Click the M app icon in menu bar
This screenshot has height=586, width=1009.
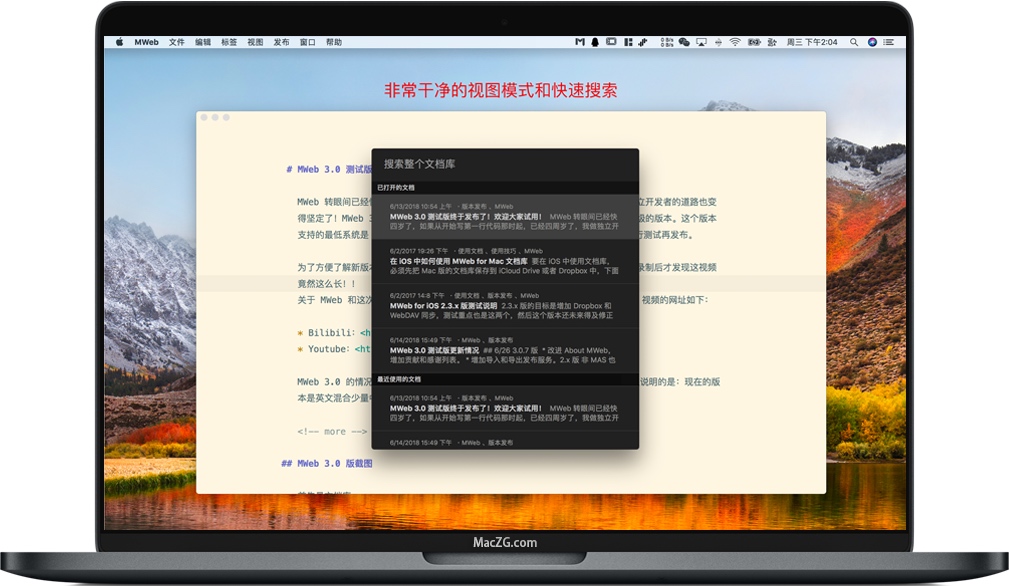(x=579, y=42)
